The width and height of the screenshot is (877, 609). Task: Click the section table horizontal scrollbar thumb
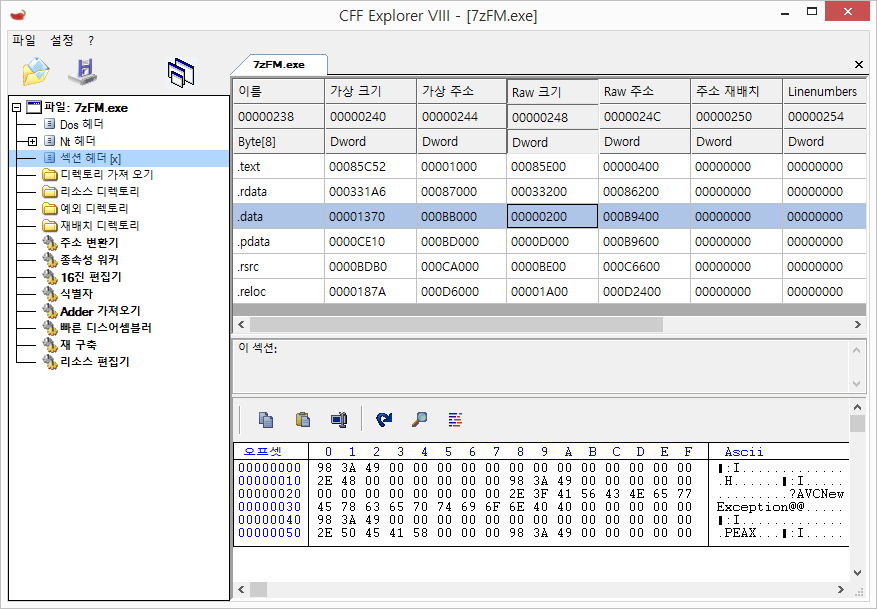(456, 324)
